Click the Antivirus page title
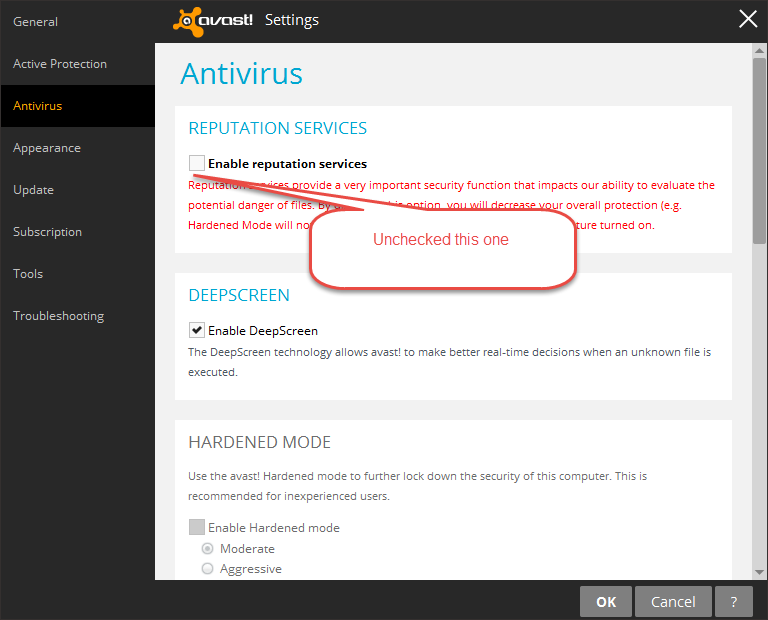The height and width of the screenshot is (620, 768). click(x=241, y=74)
